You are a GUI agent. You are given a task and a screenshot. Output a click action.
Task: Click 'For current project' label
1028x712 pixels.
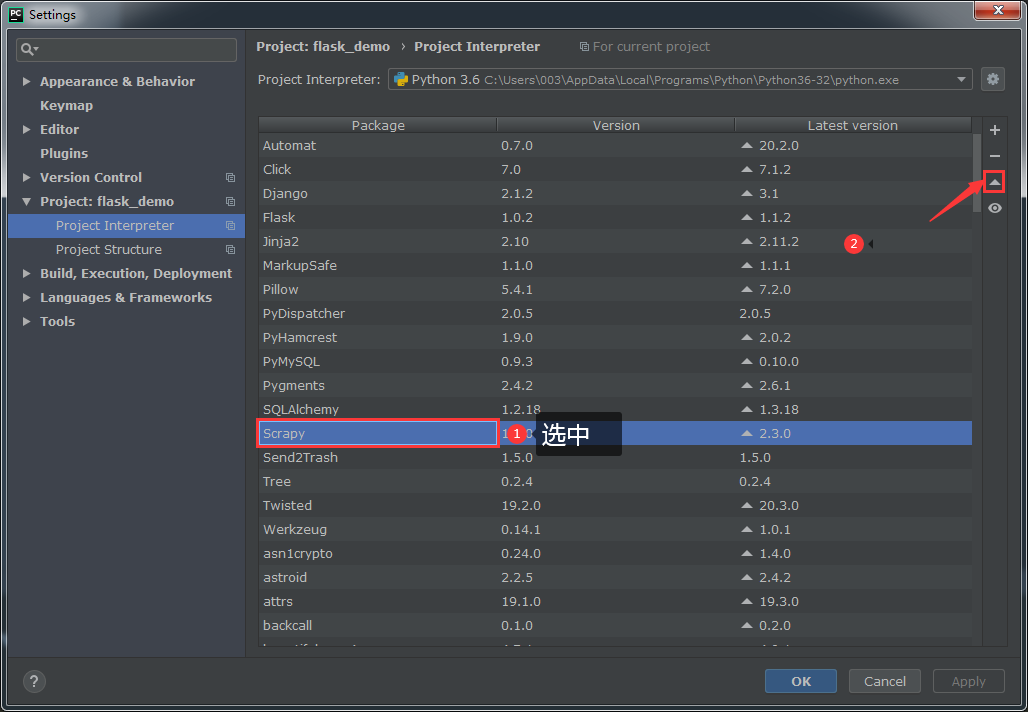651,47
